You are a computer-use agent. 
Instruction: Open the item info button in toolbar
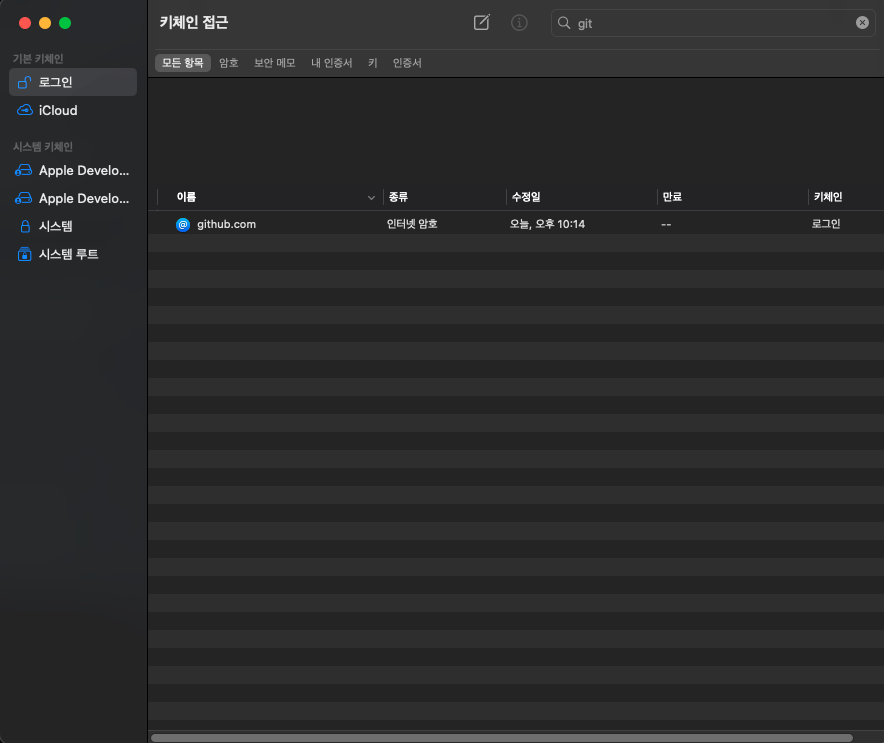tap(519, 23)
